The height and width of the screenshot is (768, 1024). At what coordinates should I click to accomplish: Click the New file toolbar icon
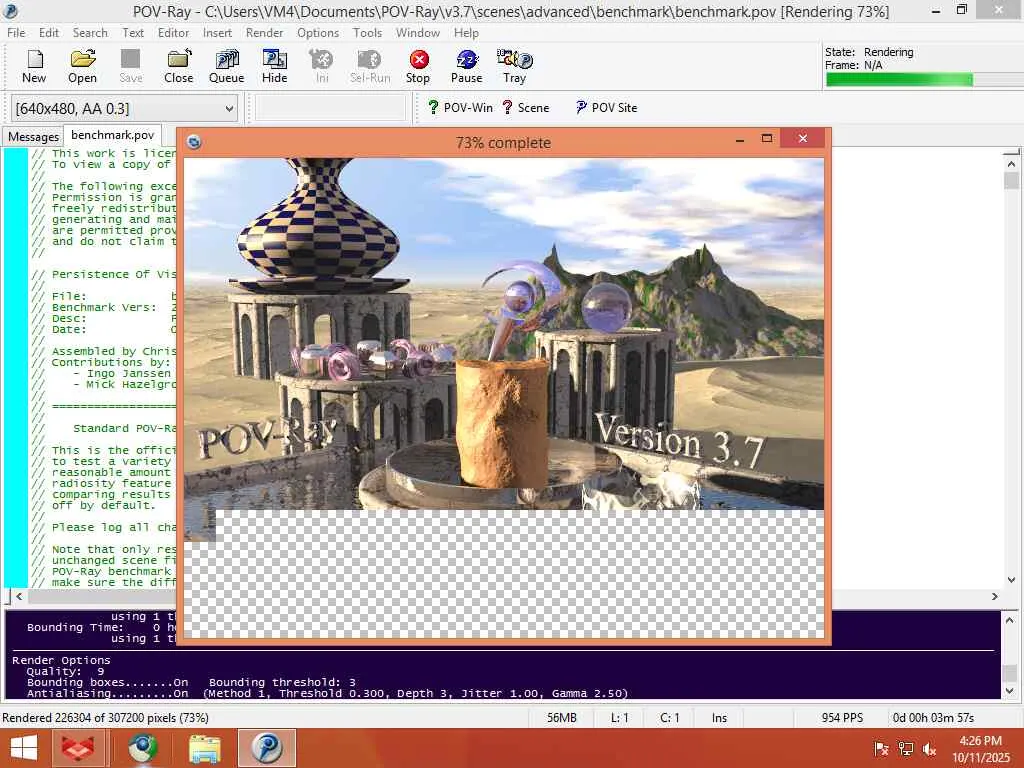(34, 67)
